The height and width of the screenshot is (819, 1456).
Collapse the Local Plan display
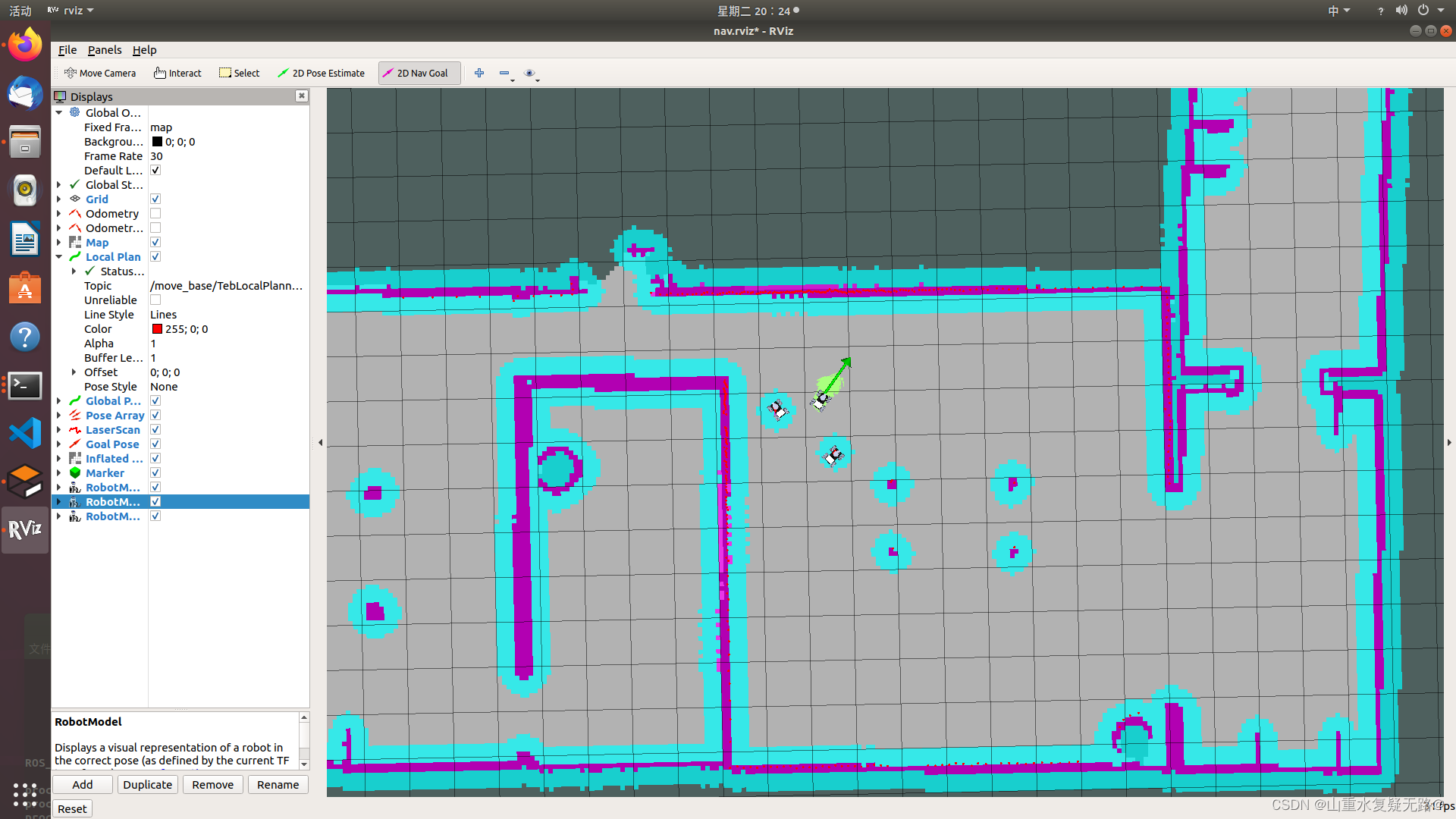pos(59,256)
